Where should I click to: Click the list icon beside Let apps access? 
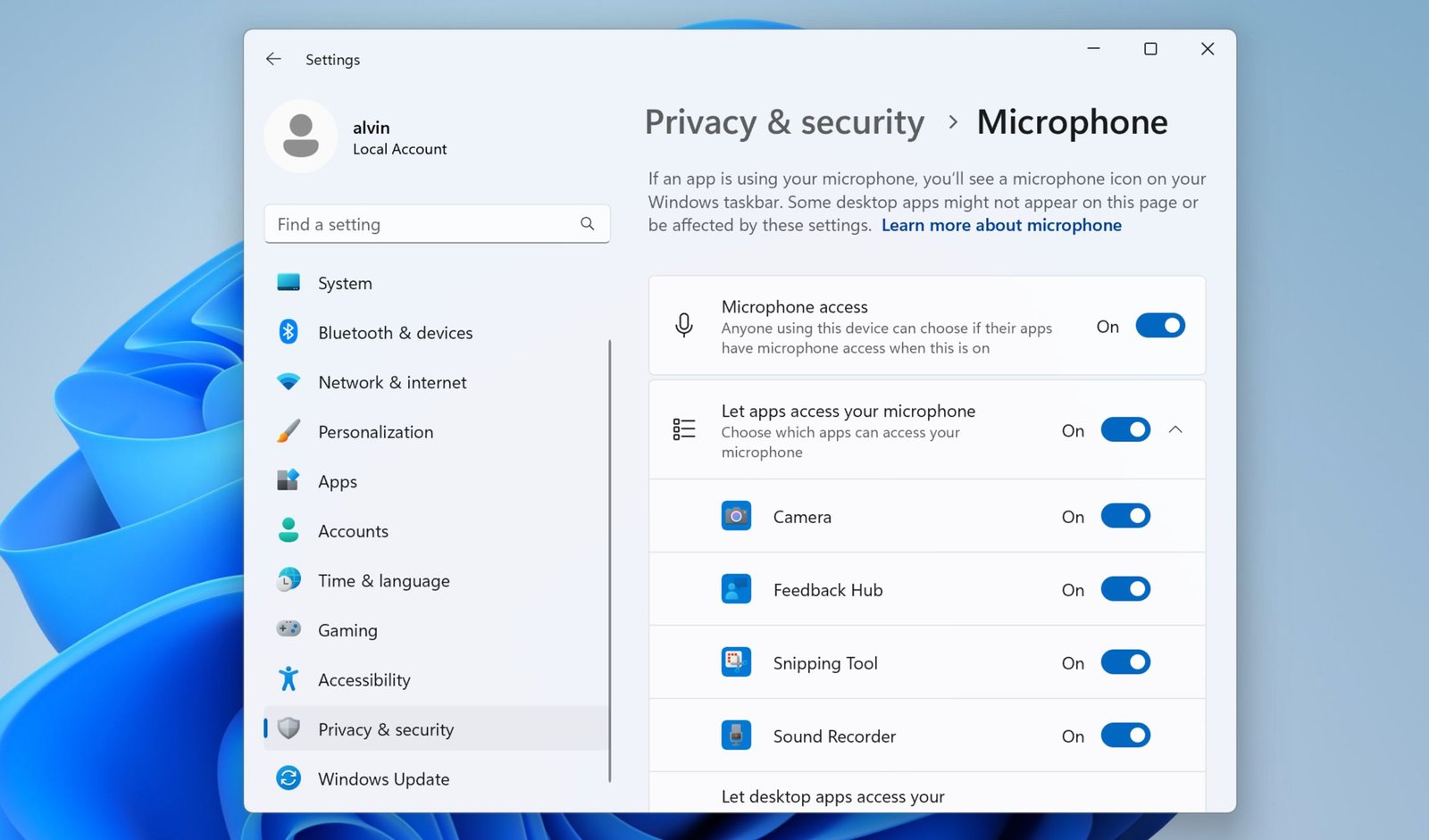coord(684,429)
